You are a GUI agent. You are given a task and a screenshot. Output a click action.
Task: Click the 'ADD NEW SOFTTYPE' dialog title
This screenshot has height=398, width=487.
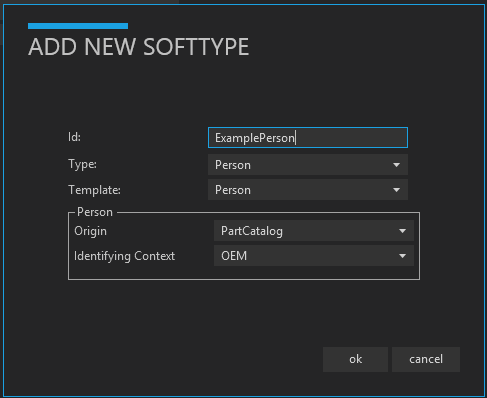click(139, 47)
